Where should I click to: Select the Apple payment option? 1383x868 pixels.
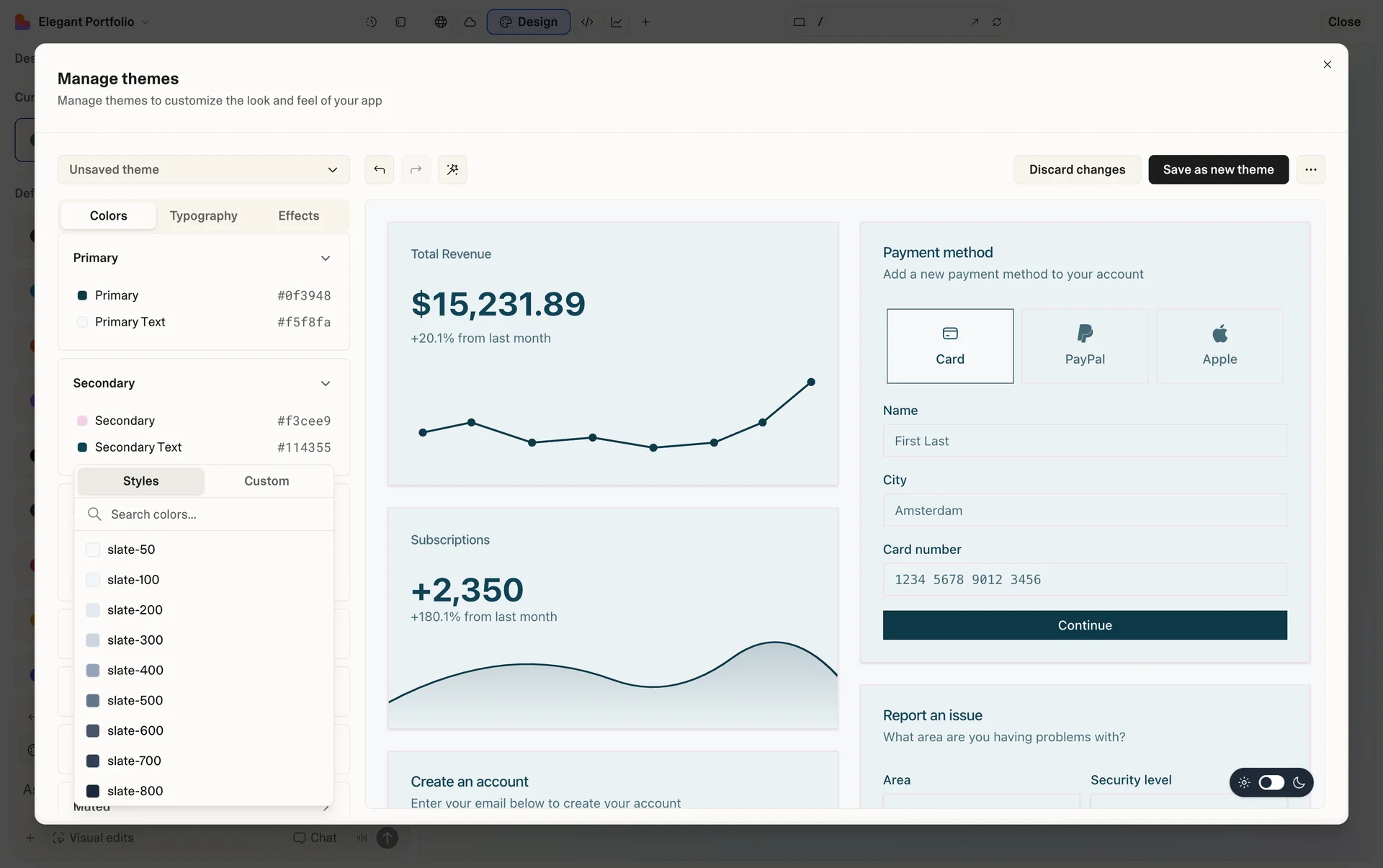coord(1219,346)
